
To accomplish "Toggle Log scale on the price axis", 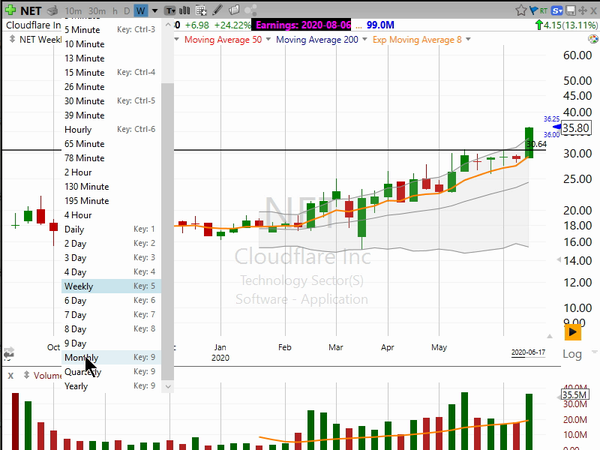I will pos(573,355).
